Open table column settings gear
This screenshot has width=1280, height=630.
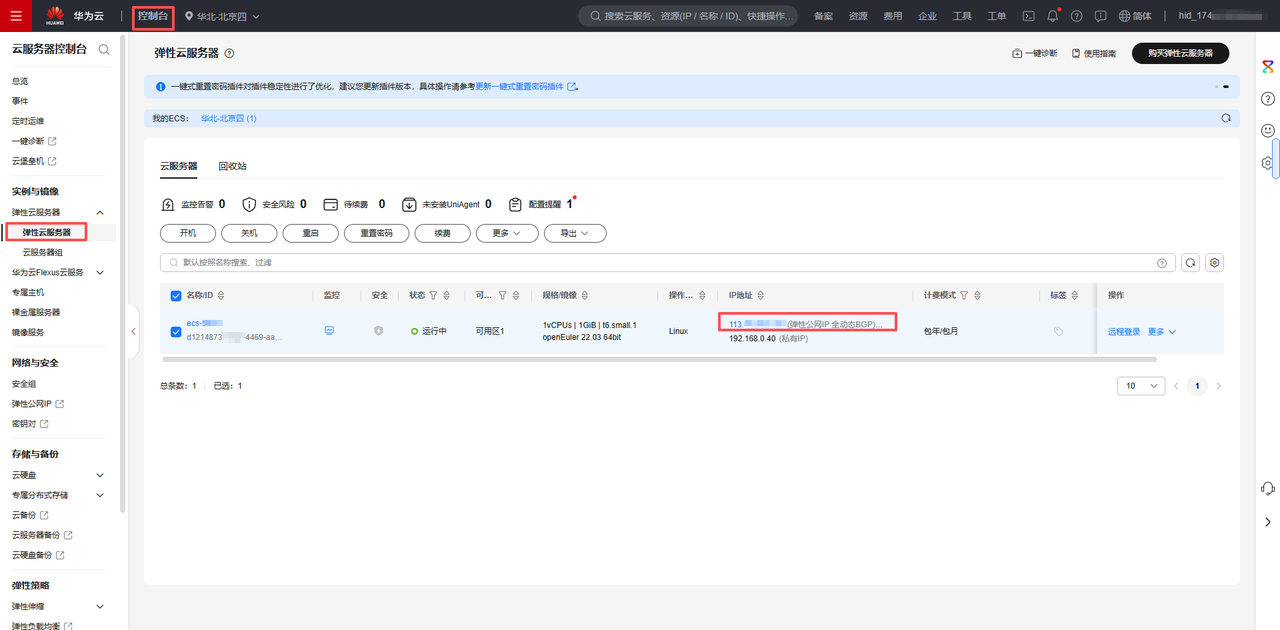(1215, 262)
